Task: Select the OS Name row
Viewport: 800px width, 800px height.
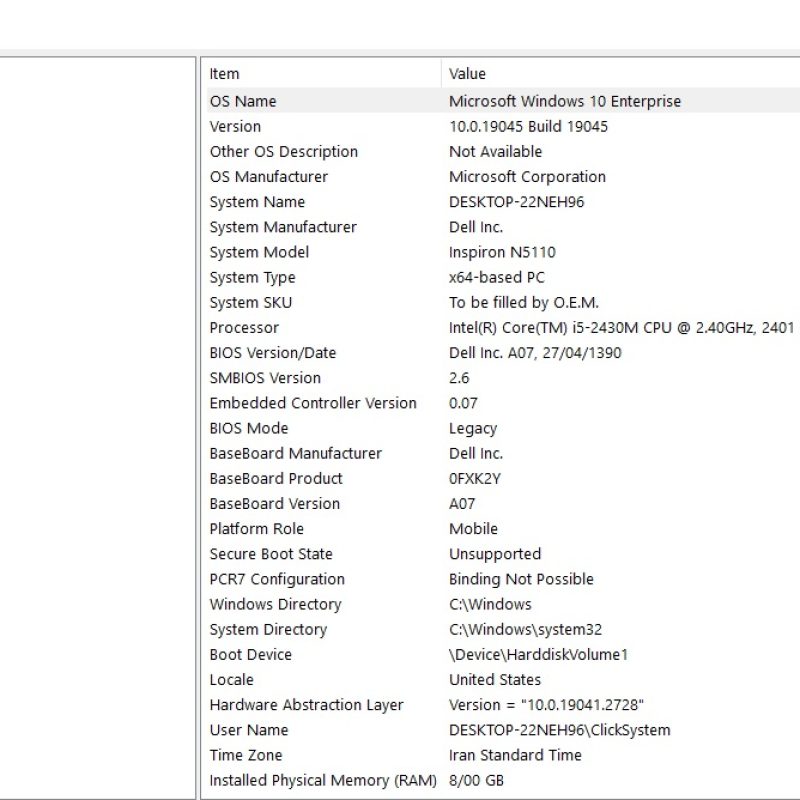Action: [243, 101]
